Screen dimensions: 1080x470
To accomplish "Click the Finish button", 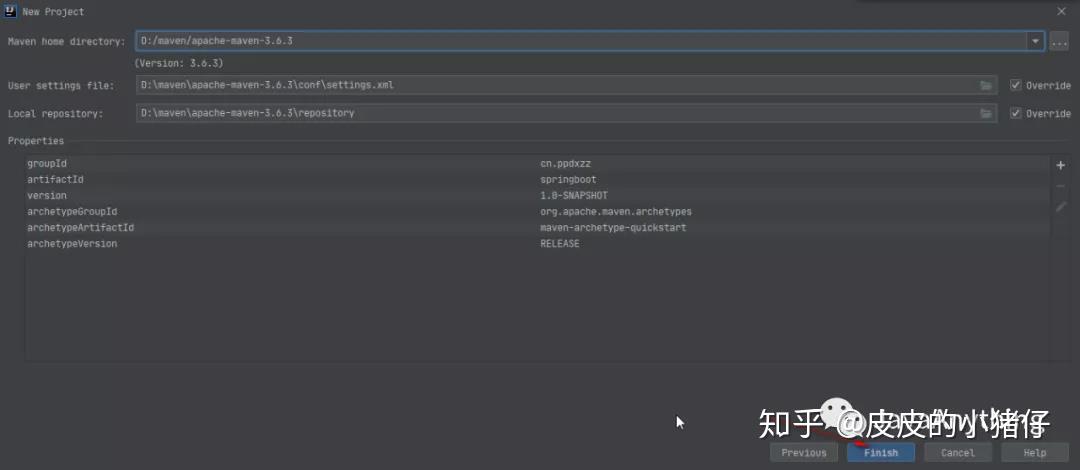I will (880, 453).
